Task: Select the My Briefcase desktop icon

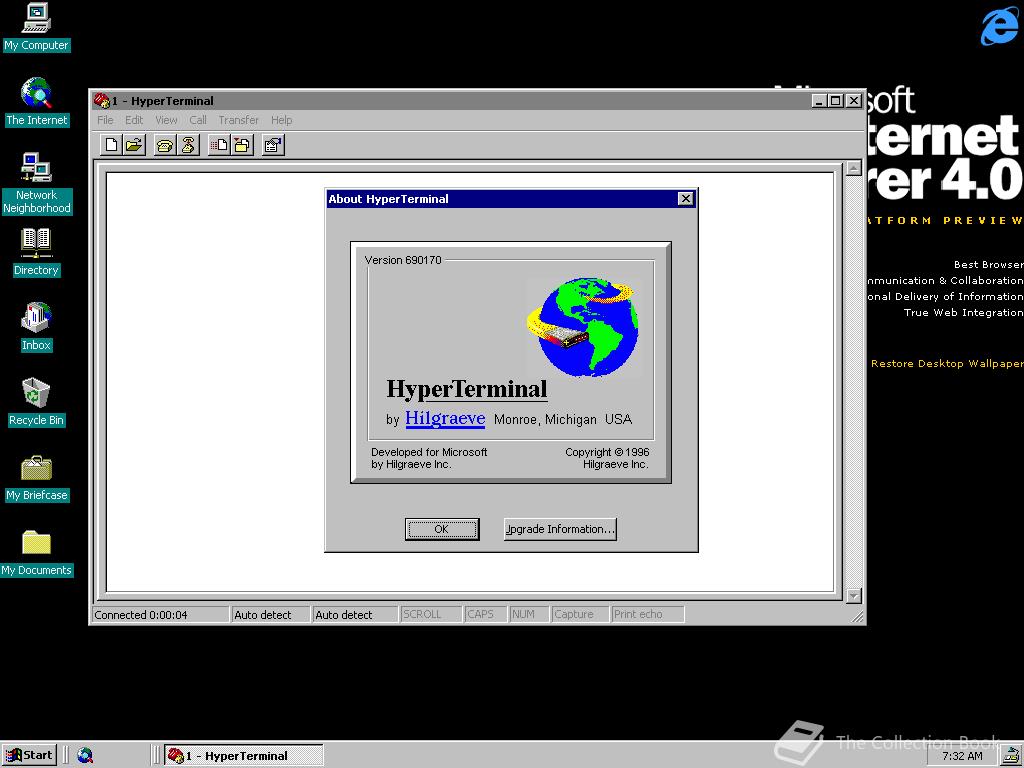Action: click(x=37, y=478)
